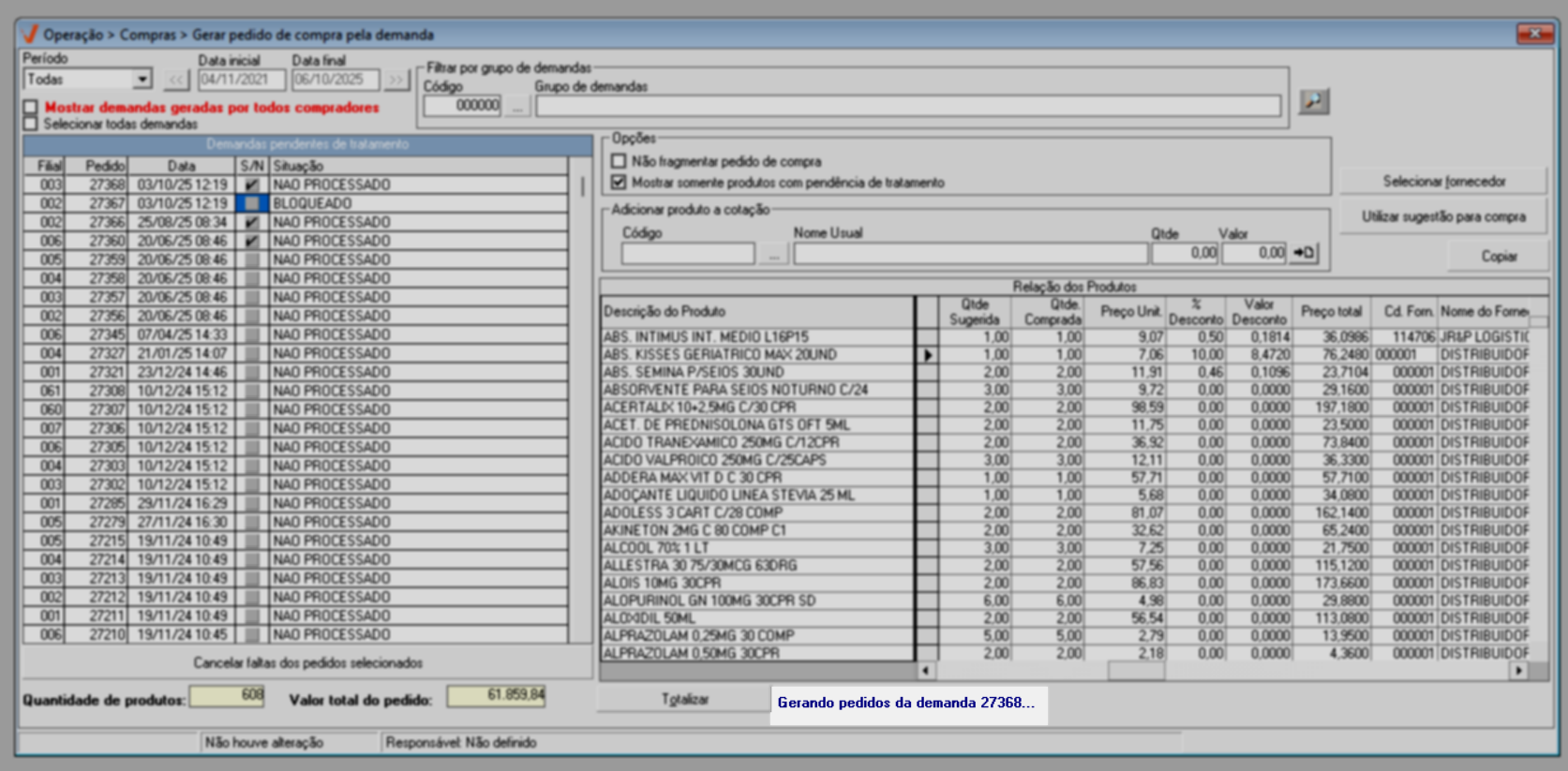Open the Período dropdown showing Todas
The height and width of the screenshot is (771, 1568).
142,80
